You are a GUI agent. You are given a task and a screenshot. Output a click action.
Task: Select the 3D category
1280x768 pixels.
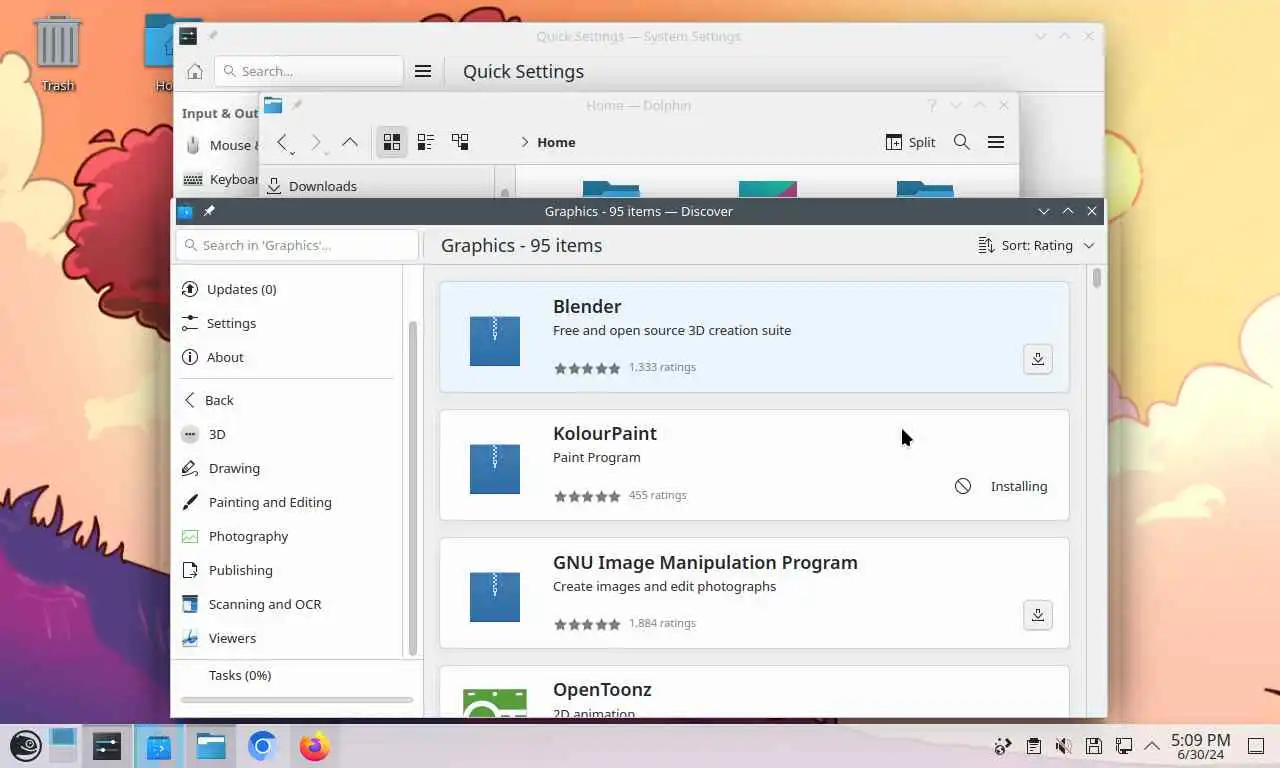pos(290,434)
